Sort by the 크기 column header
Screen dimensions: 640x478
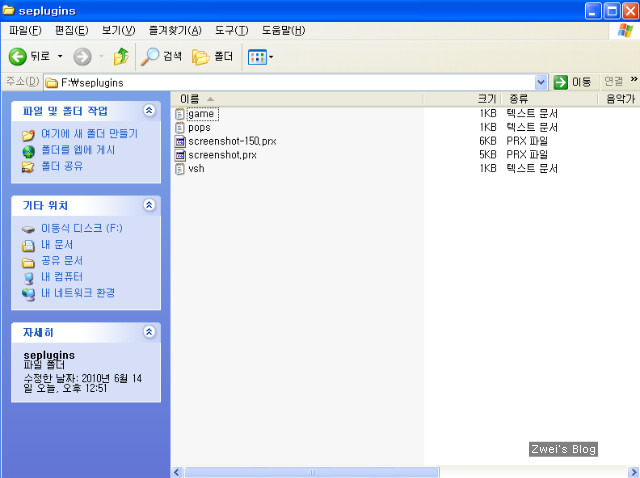tap(460, 99)
